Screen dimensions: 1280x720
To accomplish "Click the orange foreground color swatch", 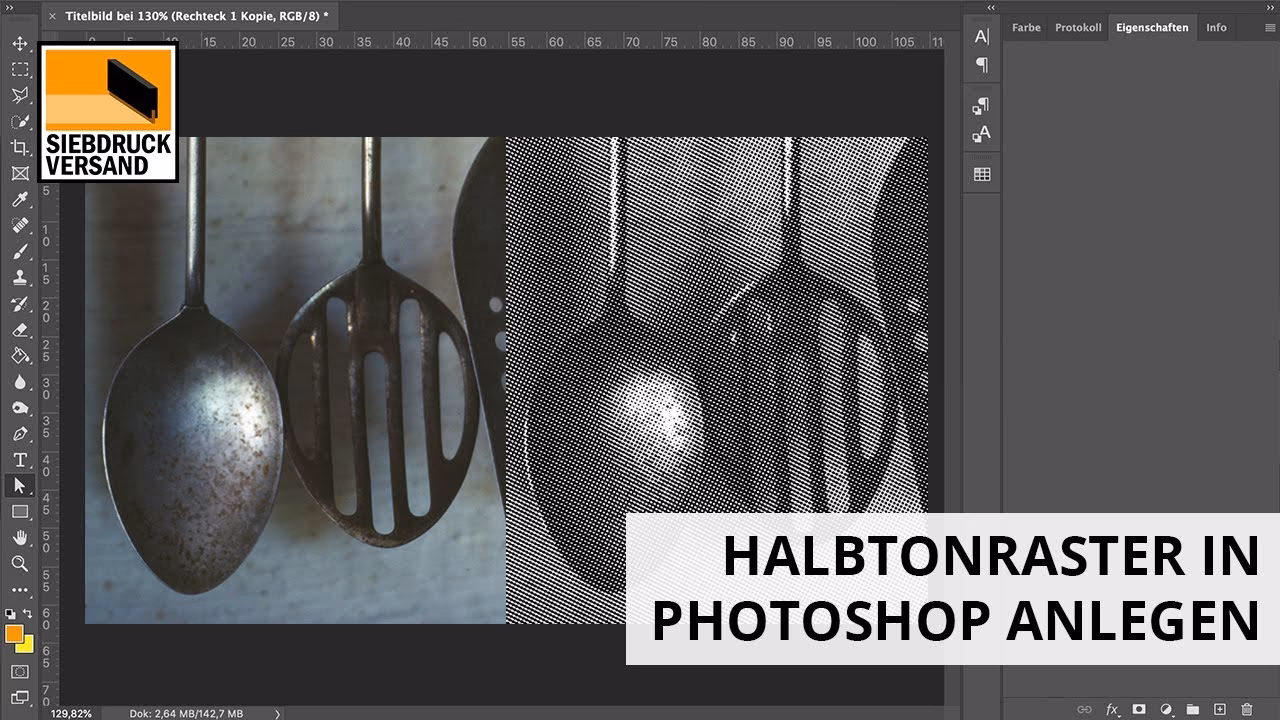I will tap(14, 633).
